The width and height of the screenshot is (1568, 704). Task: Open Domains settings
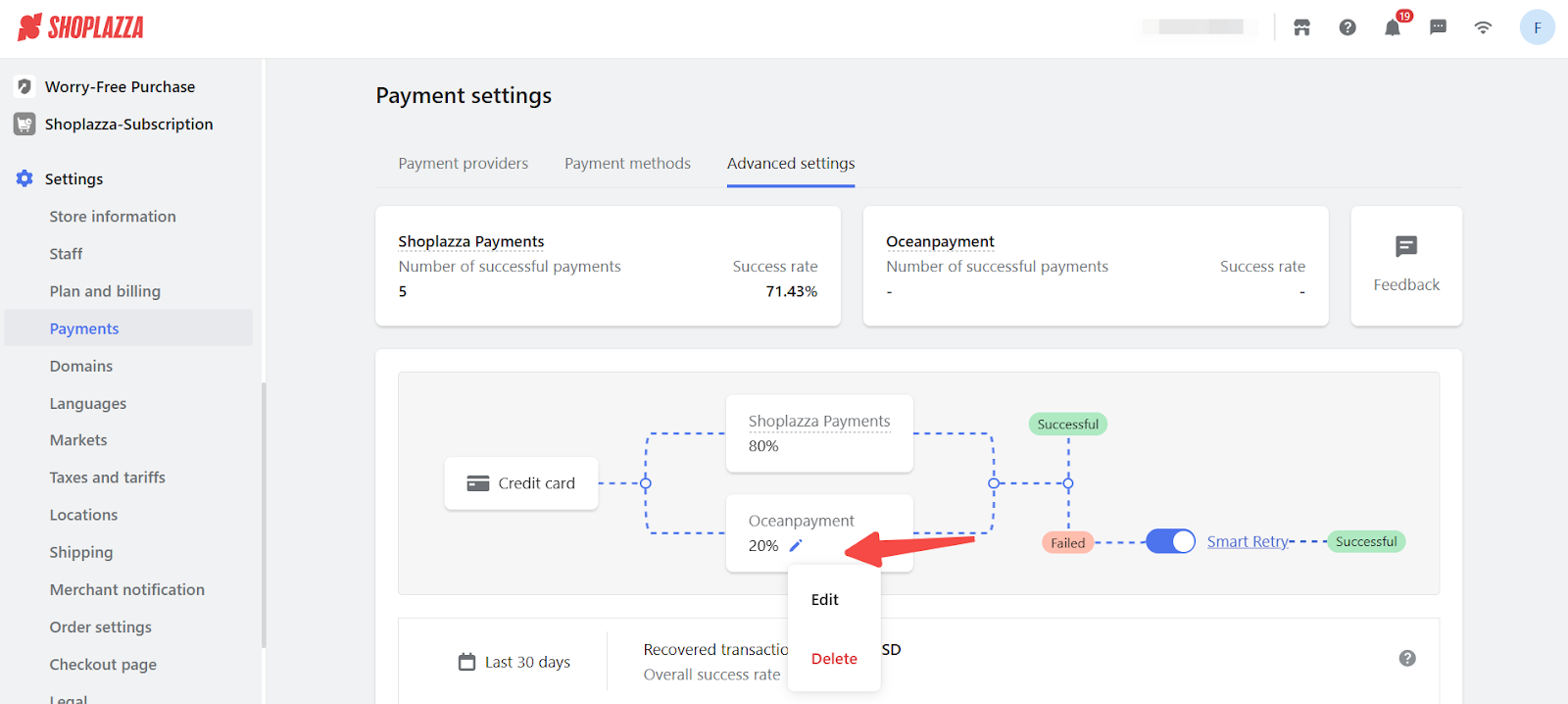[81, 366]
